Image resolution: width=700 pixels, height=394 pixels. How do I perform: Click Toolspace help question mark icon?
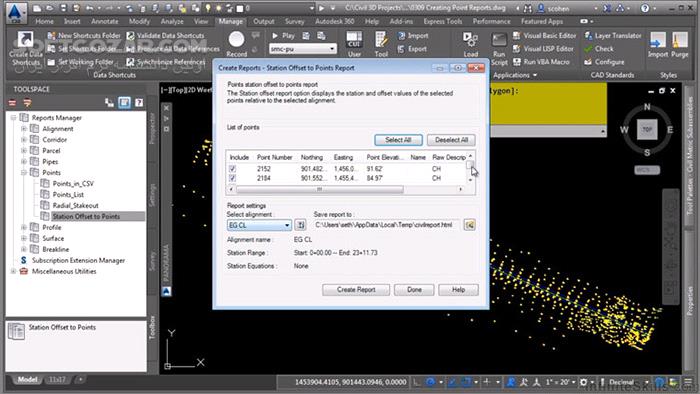[x=139, y=103]
